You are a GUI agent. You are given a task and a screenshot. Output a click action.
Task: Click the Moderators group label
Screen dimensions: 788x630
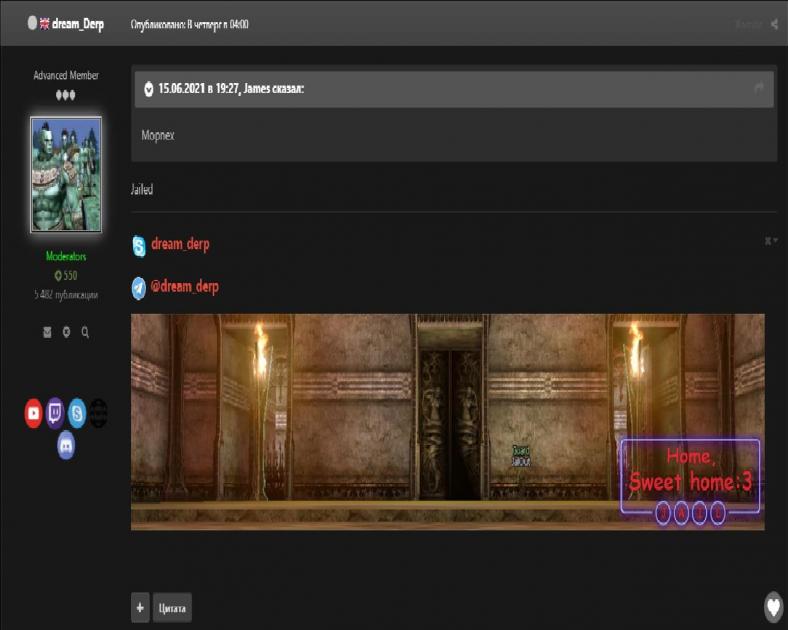66,257
